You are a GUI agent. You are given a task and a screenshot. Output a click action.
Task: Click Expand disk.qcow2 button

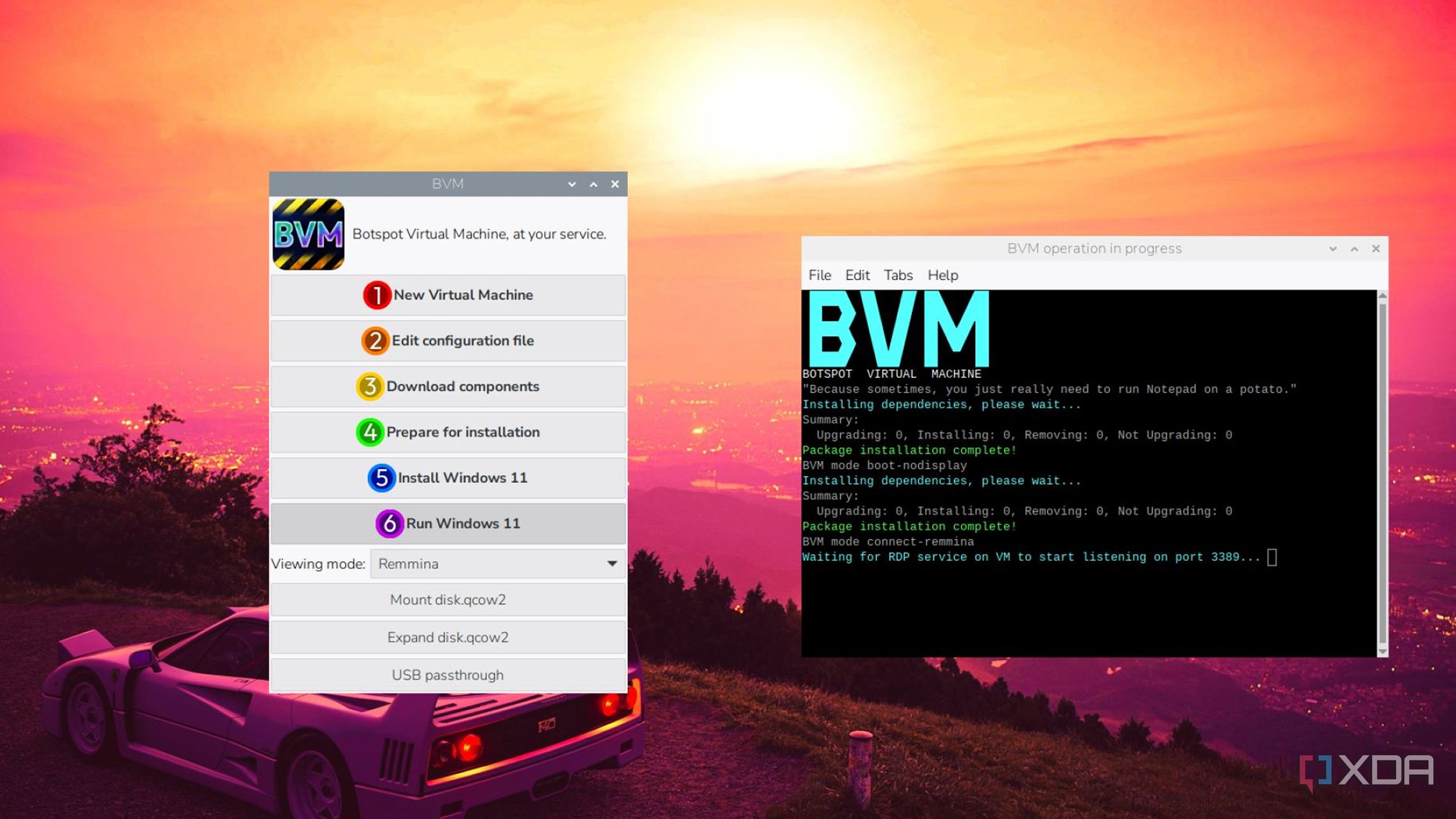[448, 637]
